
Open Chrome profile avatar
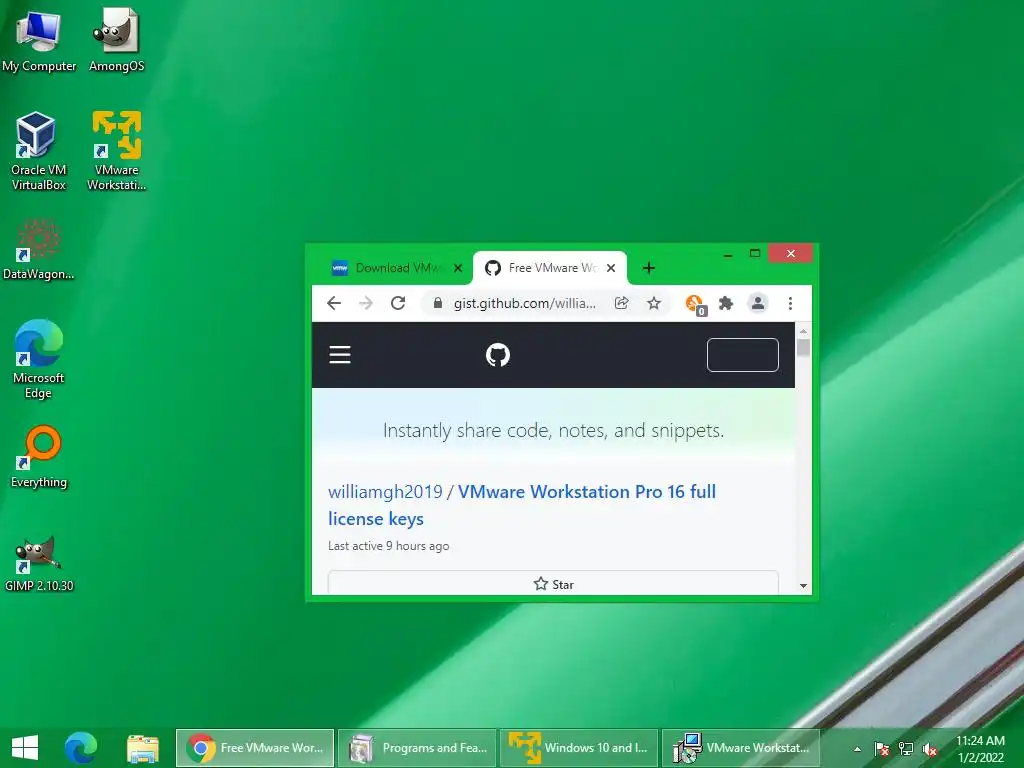click(x=758, y=303)
